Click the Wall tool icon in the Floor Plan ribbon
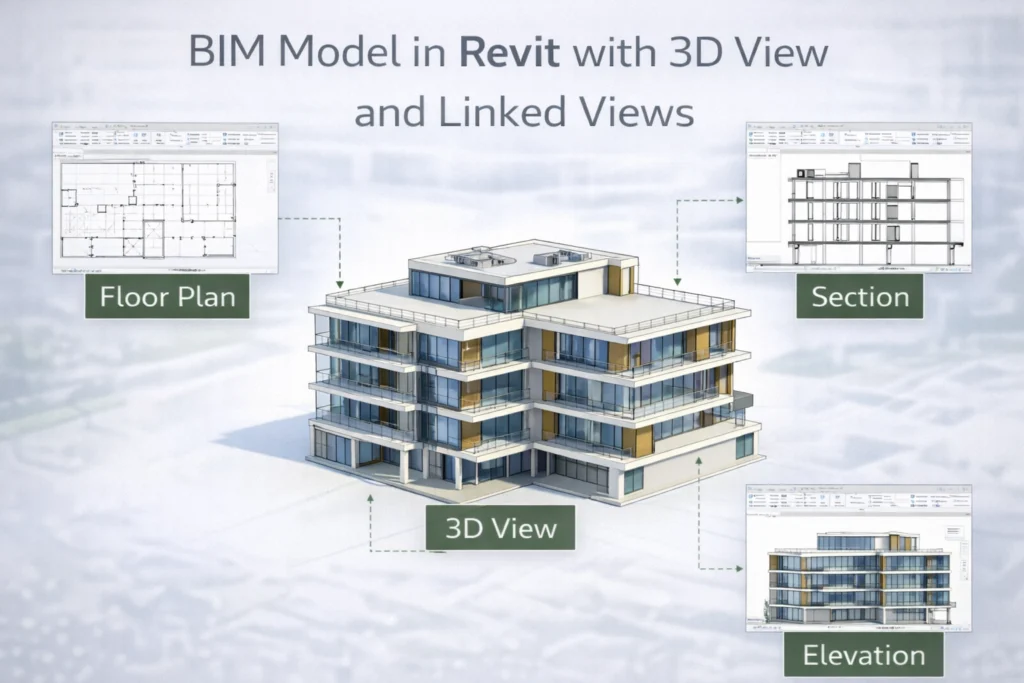Viewport: 1024px width, 683px height. (x=62, y=136)
